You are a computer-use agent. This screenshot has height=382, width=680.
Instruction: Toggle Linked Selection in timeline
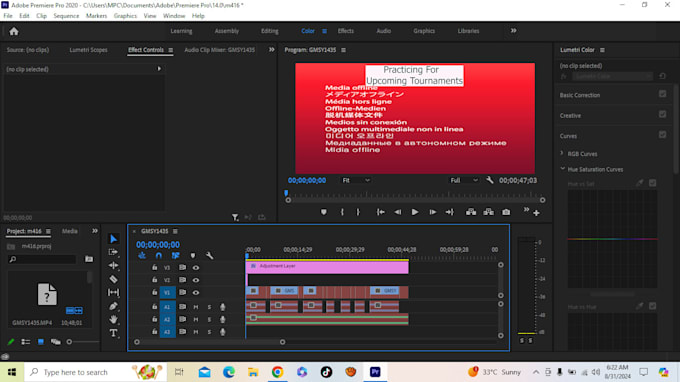(x=175, y=256)
